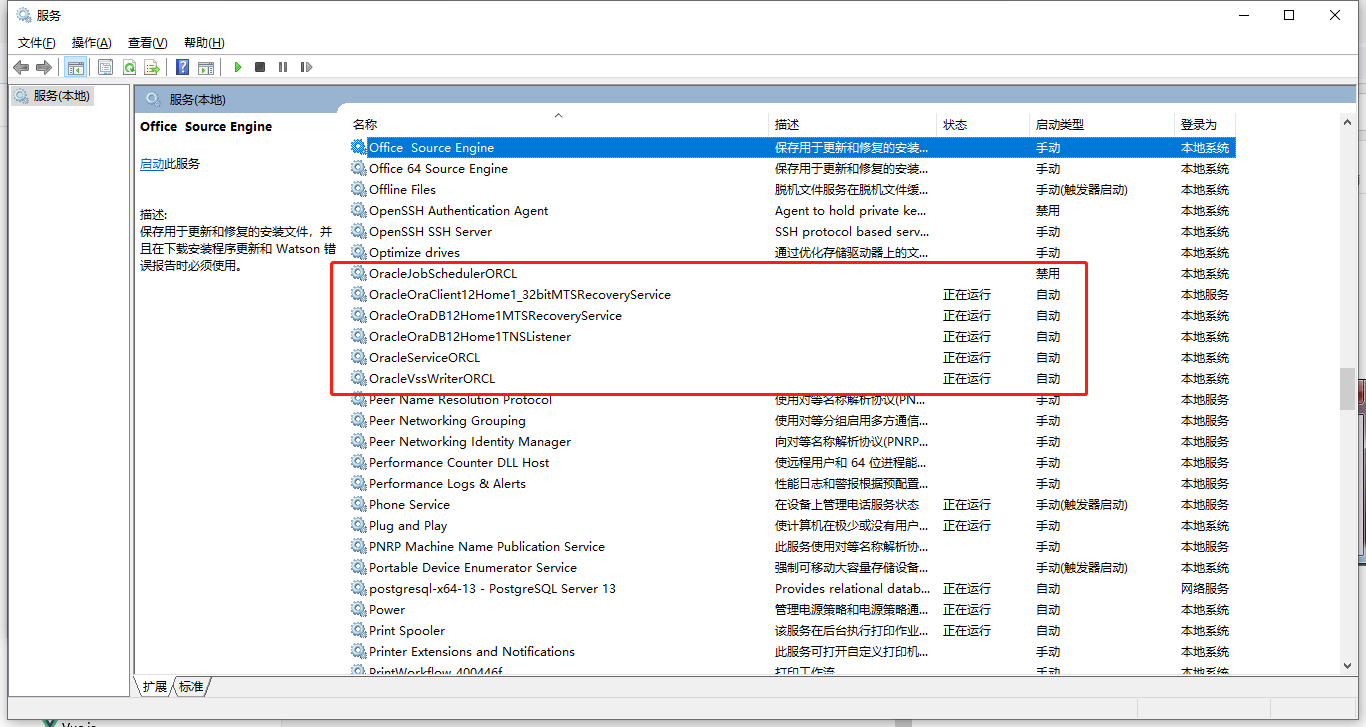Click 手动(触发器启动) in Offline Files row
1366x727 pixels.
tap(1082, 189)
